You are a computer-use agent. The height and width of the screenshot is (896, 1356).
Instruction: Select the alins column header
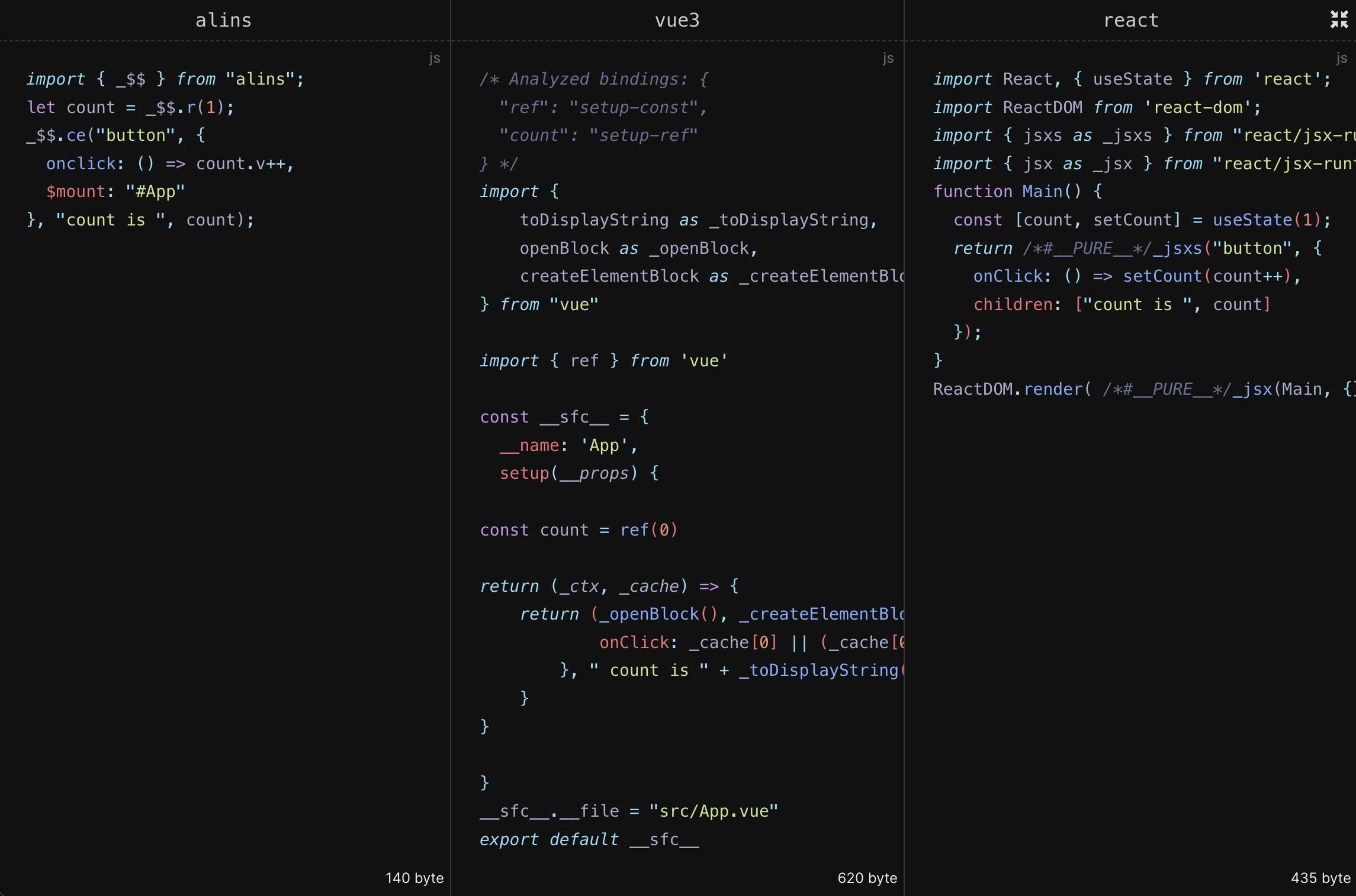223,20
